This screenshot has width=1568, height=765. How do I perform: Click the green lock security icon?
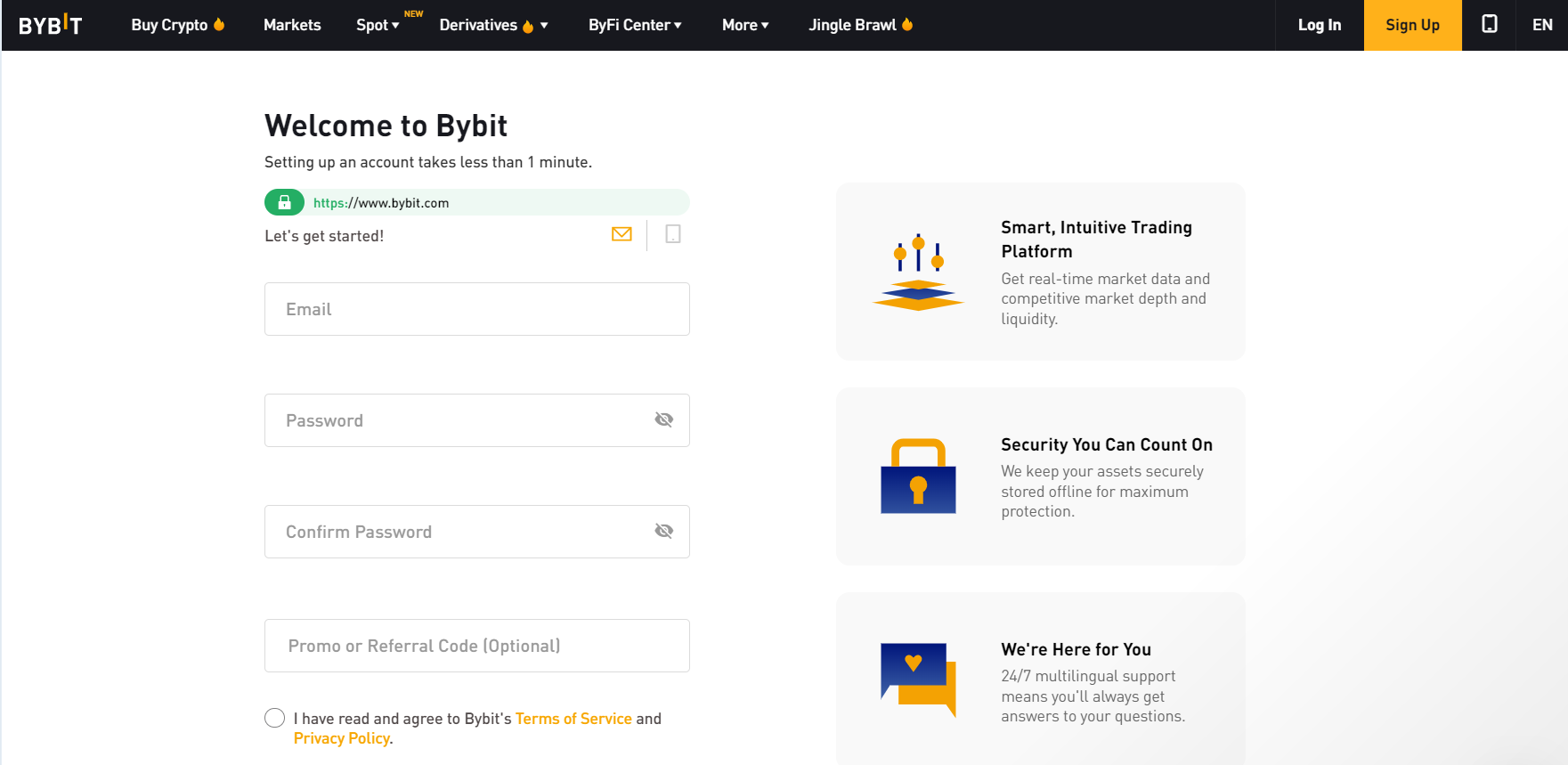(284, 202)
